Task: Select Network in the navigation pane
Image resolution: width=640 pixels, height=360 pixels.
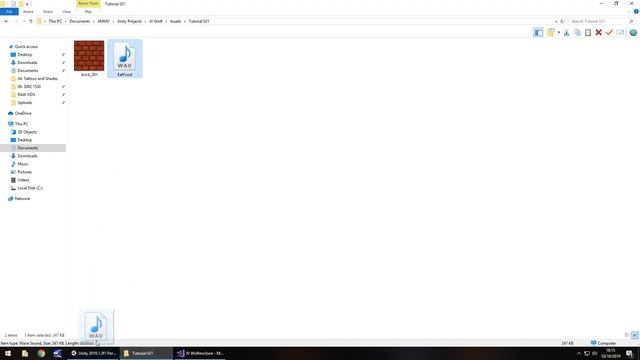Action: coord(22,198)
